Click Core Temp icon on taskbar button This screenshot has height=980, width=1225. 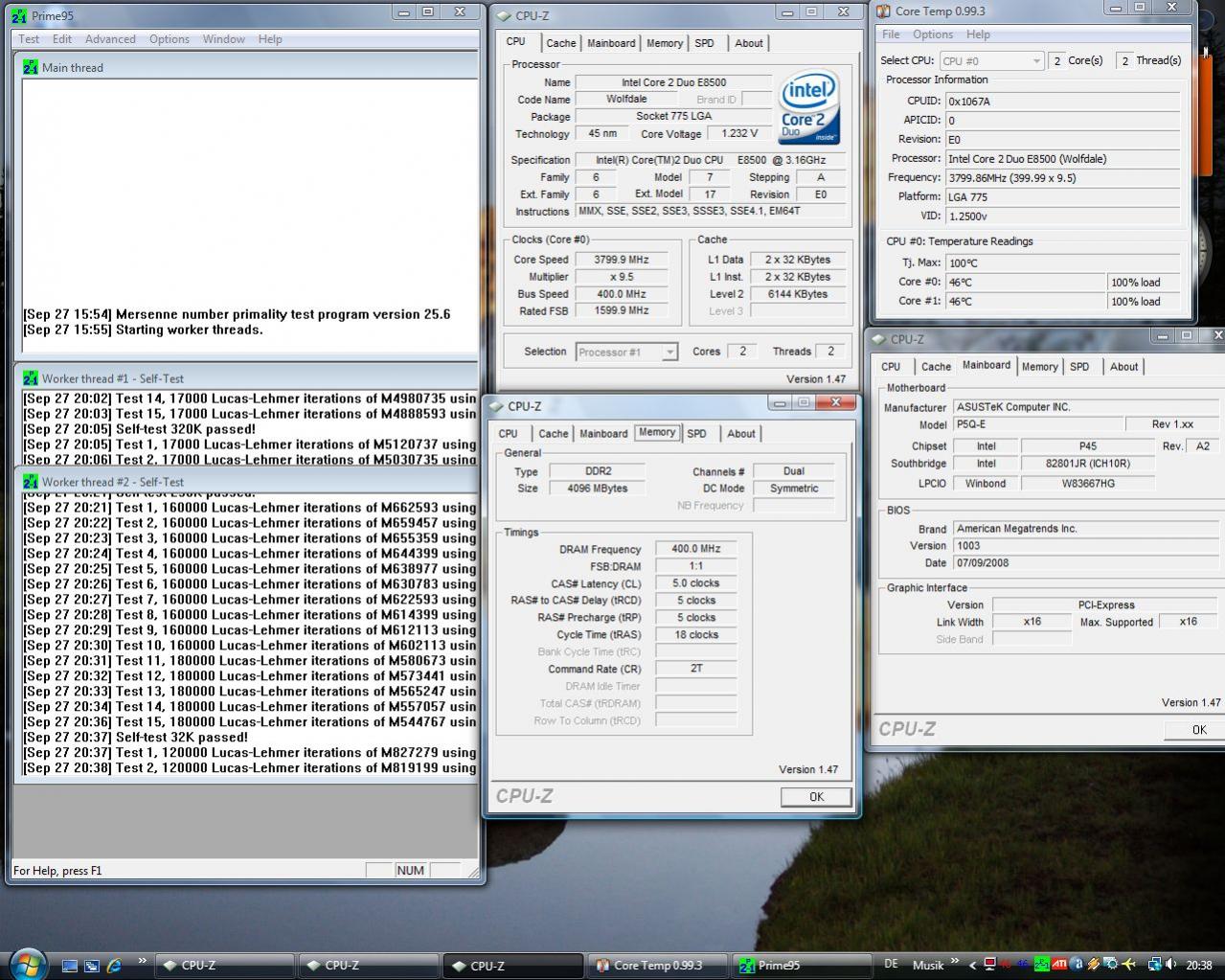pyautogui.click(x=602, y=965)
